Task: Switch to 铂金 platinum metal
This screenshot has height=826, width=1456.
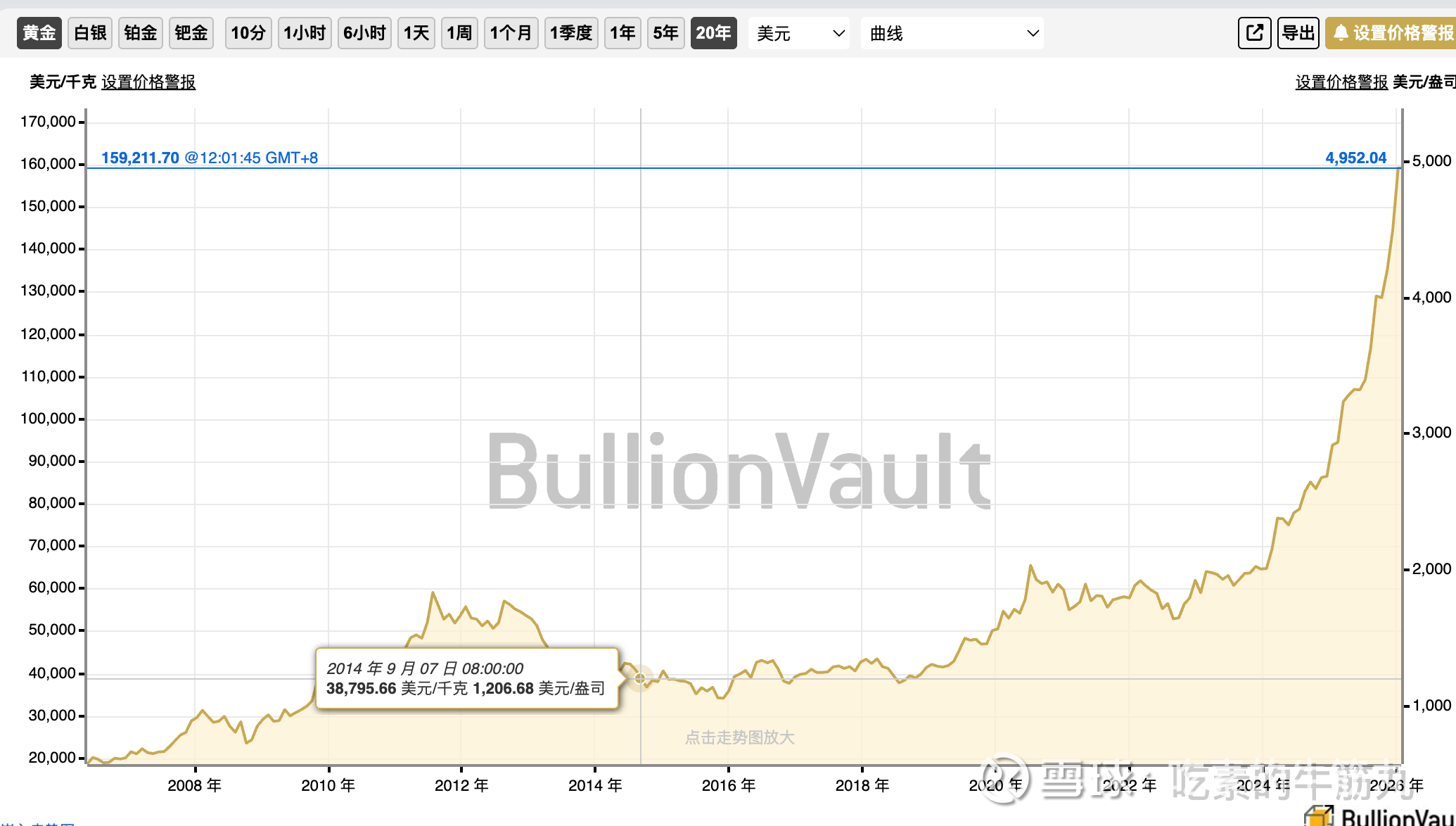Action: pyautogui.click(x=141, y=33)
